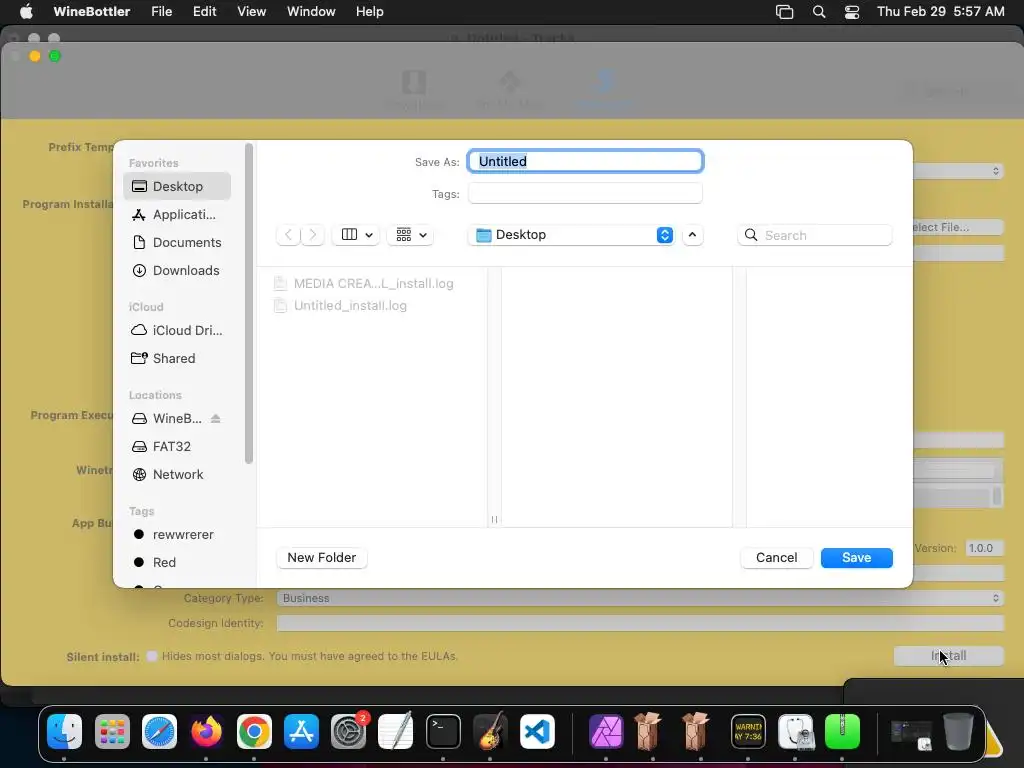Open Disk Utility from the Dock
The image size is (1024, 768).
(x=795, y=731)
